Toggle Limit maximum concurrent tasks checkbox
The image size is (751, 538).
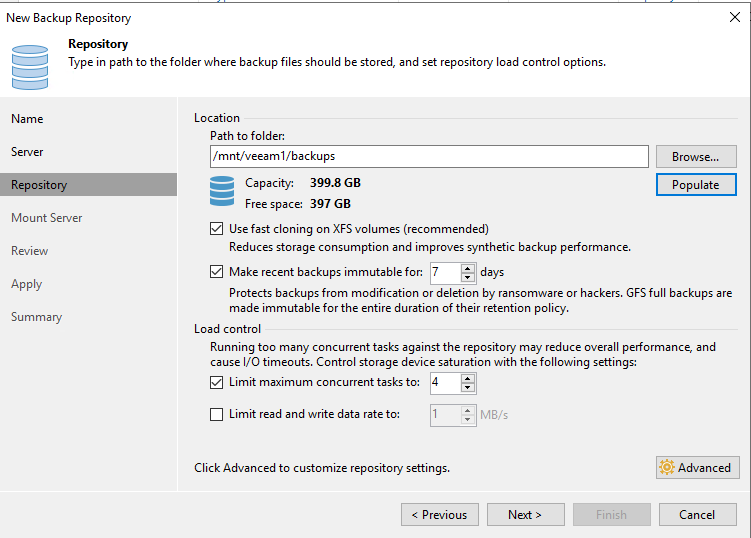217,382
